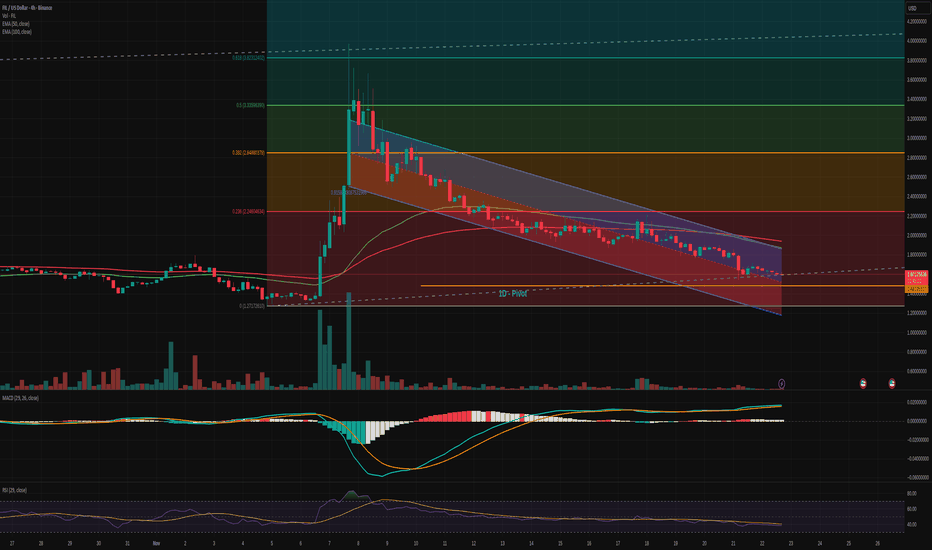Click the orange pivot price label
Viewport: 932px width, 550px height.
[917, 287]
